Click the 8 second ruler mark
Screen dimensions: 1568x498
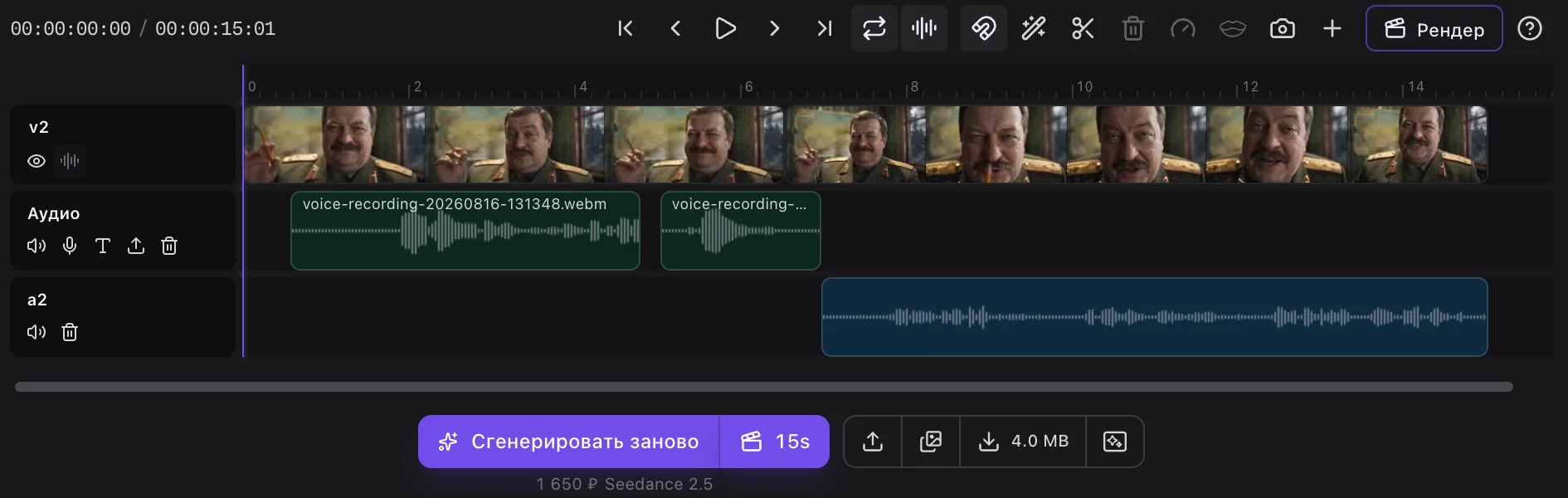point(913,87)
